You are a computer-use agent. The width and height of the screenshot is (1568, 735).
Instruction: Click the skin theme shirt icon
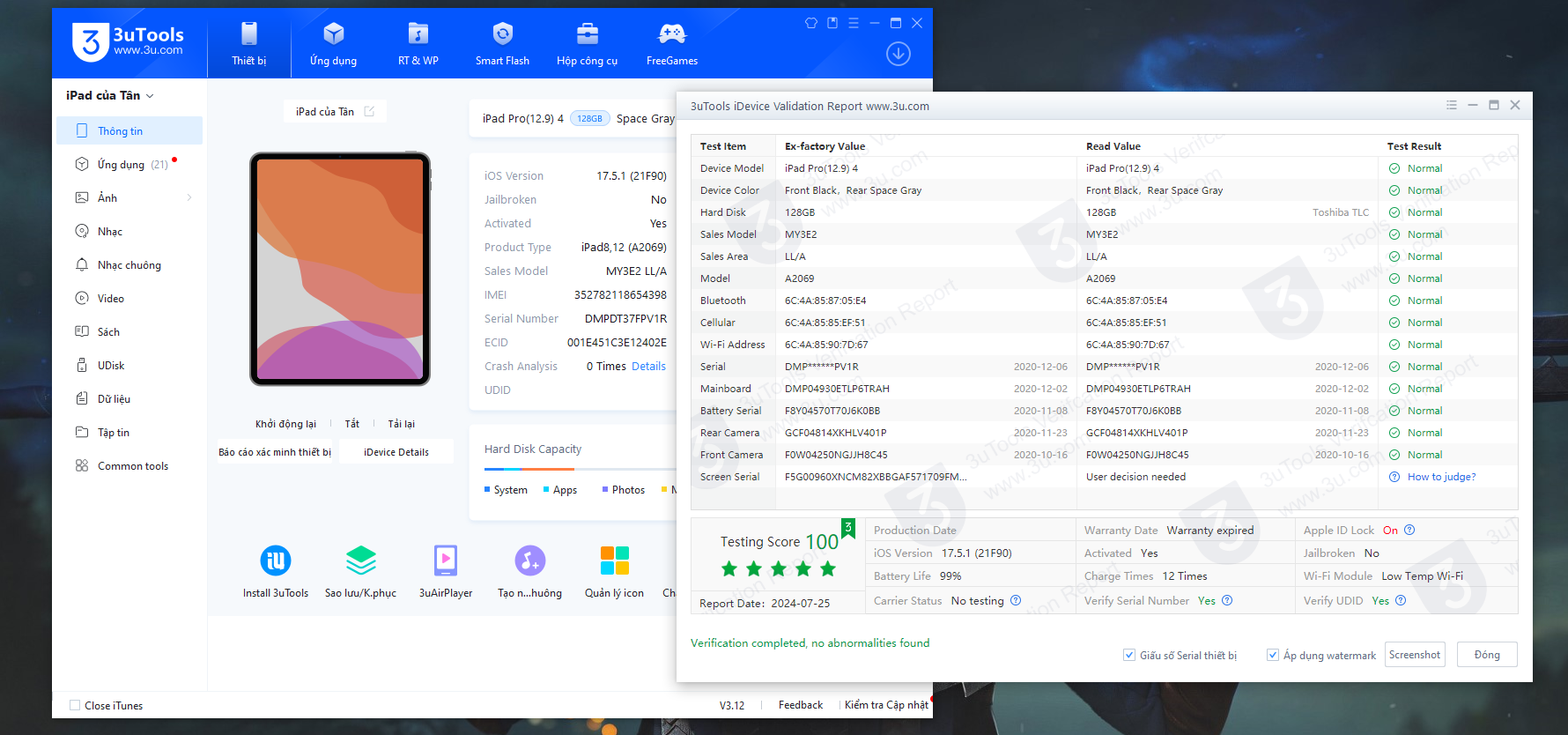(811, 23)
